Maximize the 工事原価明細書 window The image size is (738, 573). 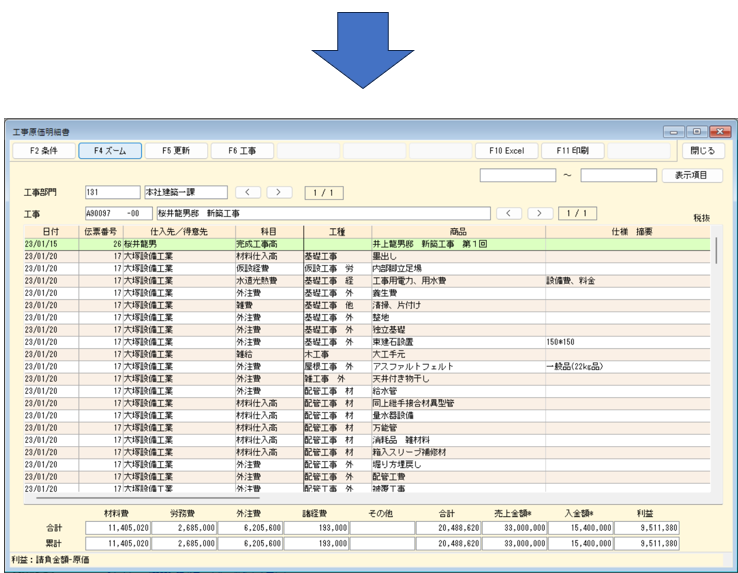point(697,132)
